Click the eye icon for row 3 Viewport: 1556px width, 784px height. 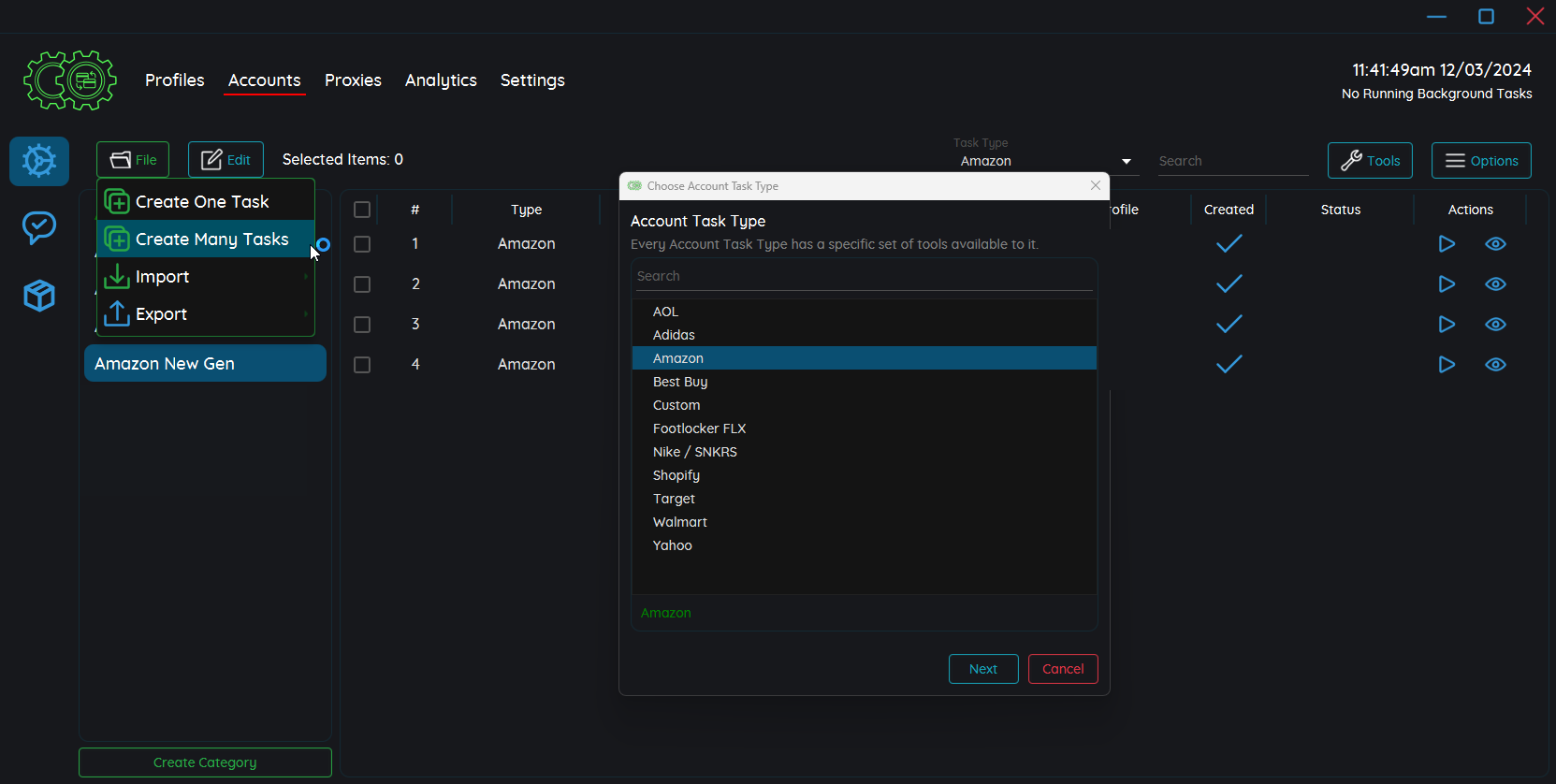tap(1495, 325)
